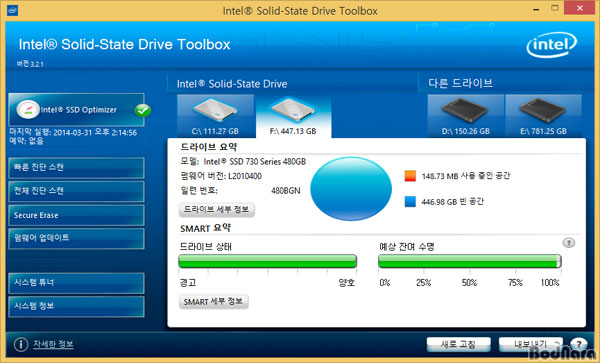The height and width of the screenshot is (363, 600).
Task: Click the title bar app icon
Action: tap(13, 10)
